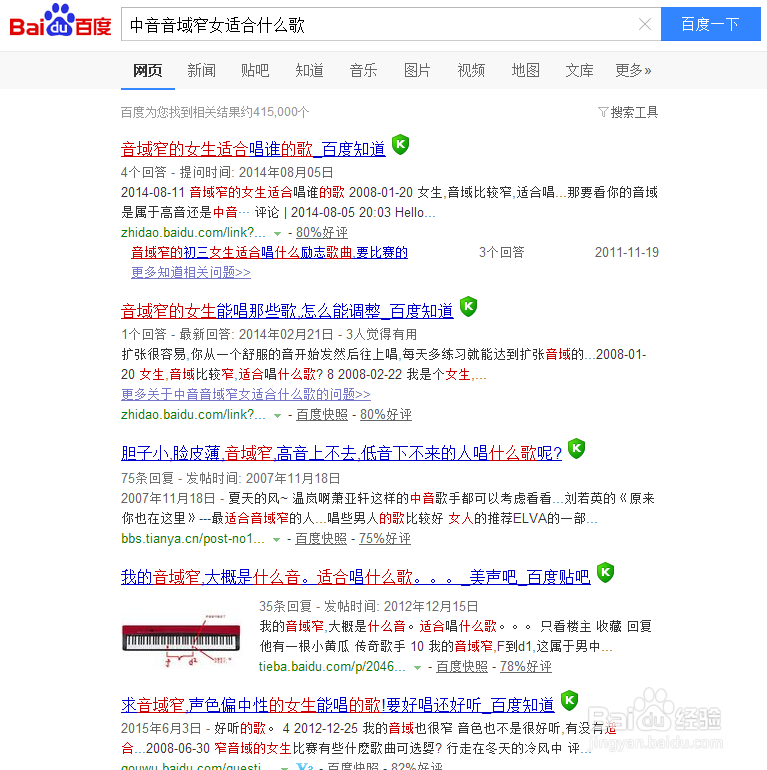
Task: Expand dropdown arrow after tieba.baidu.com URL
Action: pyautogui.click(x=417, y=668)
